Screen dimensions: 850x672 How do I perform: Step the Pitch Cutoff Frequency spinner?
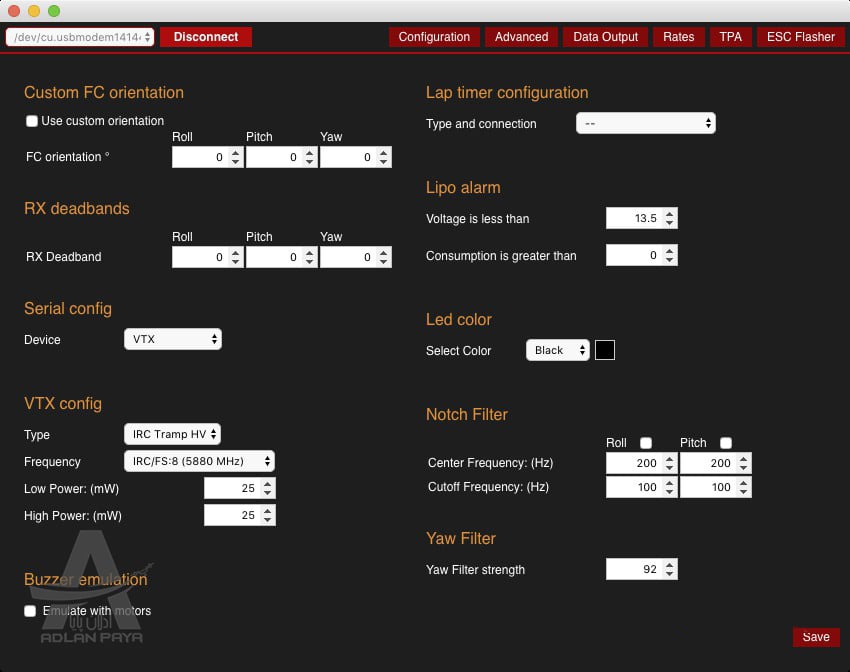(x=744, y=487)
